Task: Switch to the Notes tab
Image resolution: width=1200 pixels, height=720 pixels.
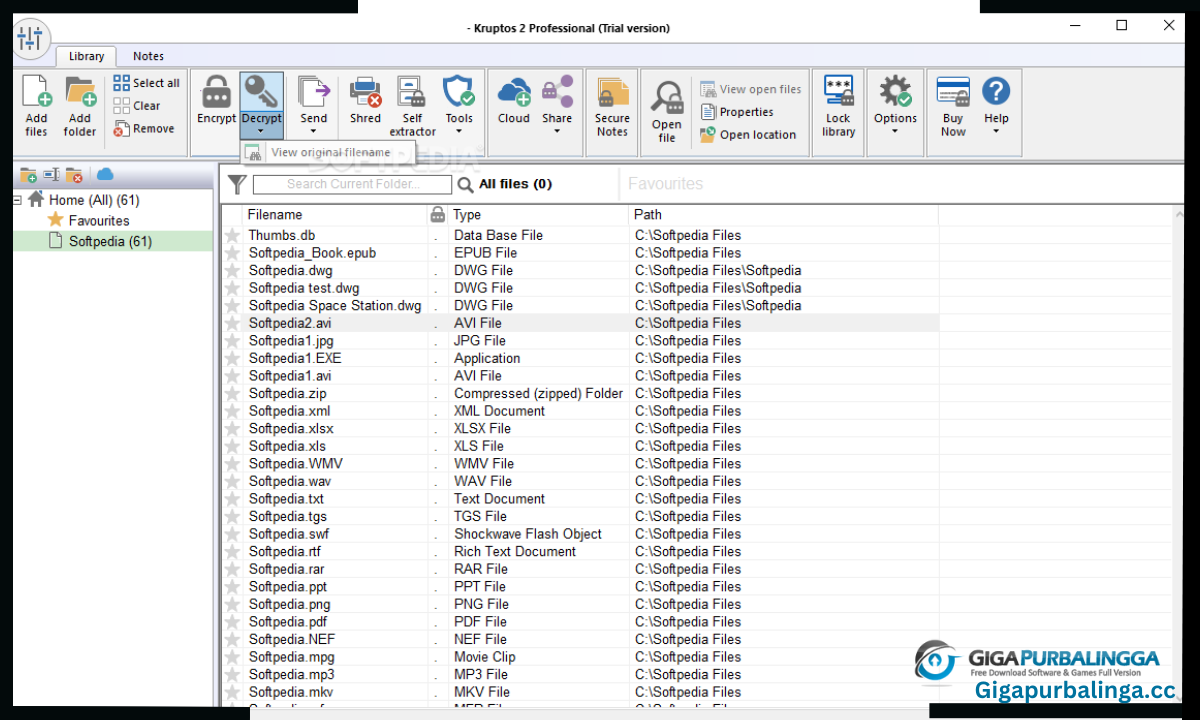Action: click(x=148, y=56)
